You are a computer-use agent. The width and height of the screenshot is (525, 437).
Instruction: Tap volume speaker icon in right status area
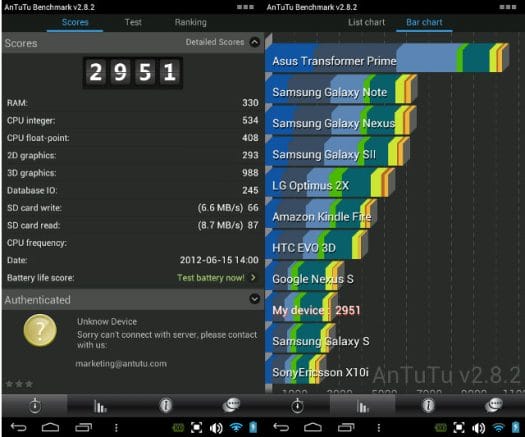[x=478, y=428]
